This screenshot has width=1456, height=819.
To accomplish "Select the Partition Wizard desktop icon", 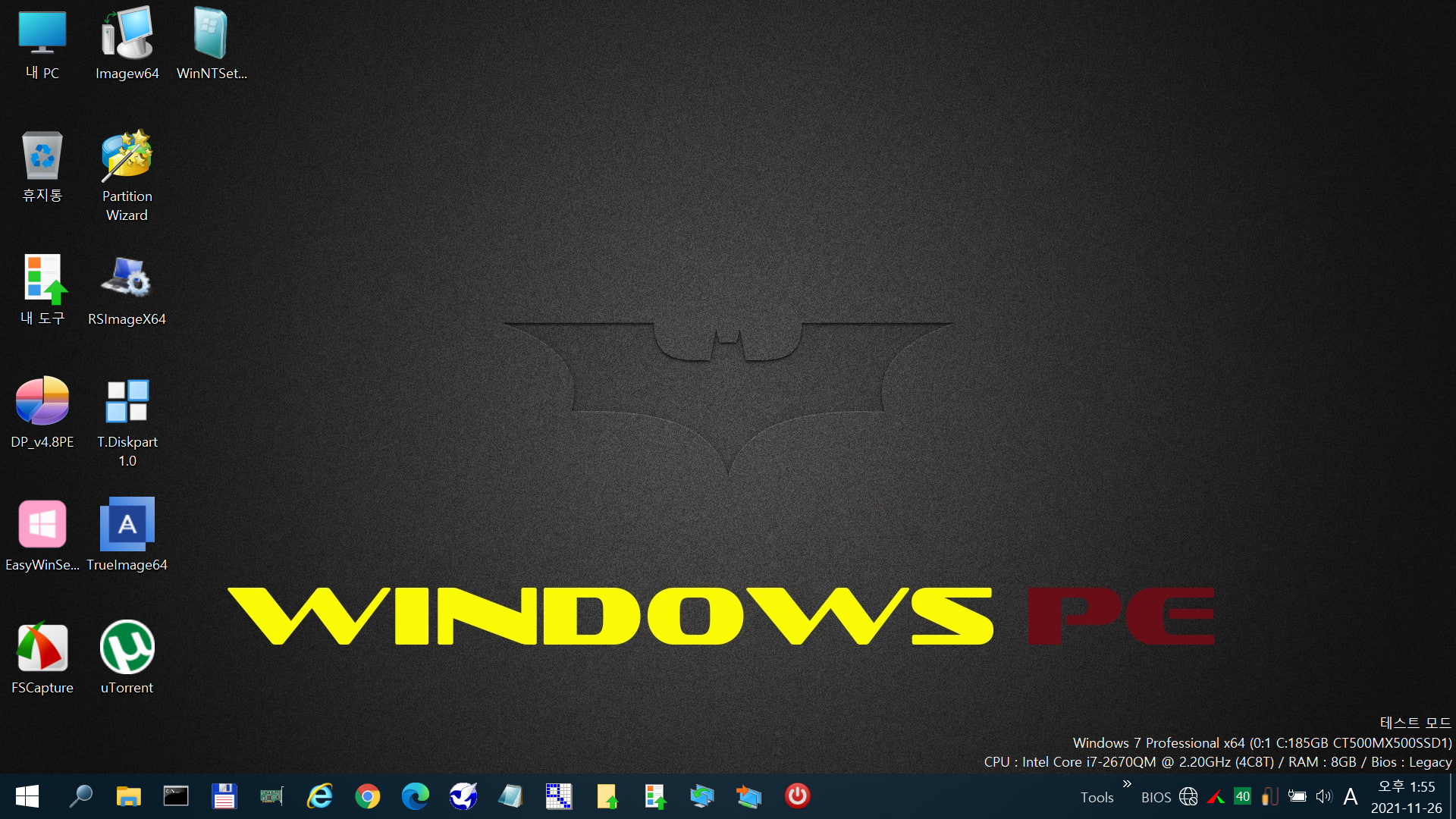I will coord(127,175).
